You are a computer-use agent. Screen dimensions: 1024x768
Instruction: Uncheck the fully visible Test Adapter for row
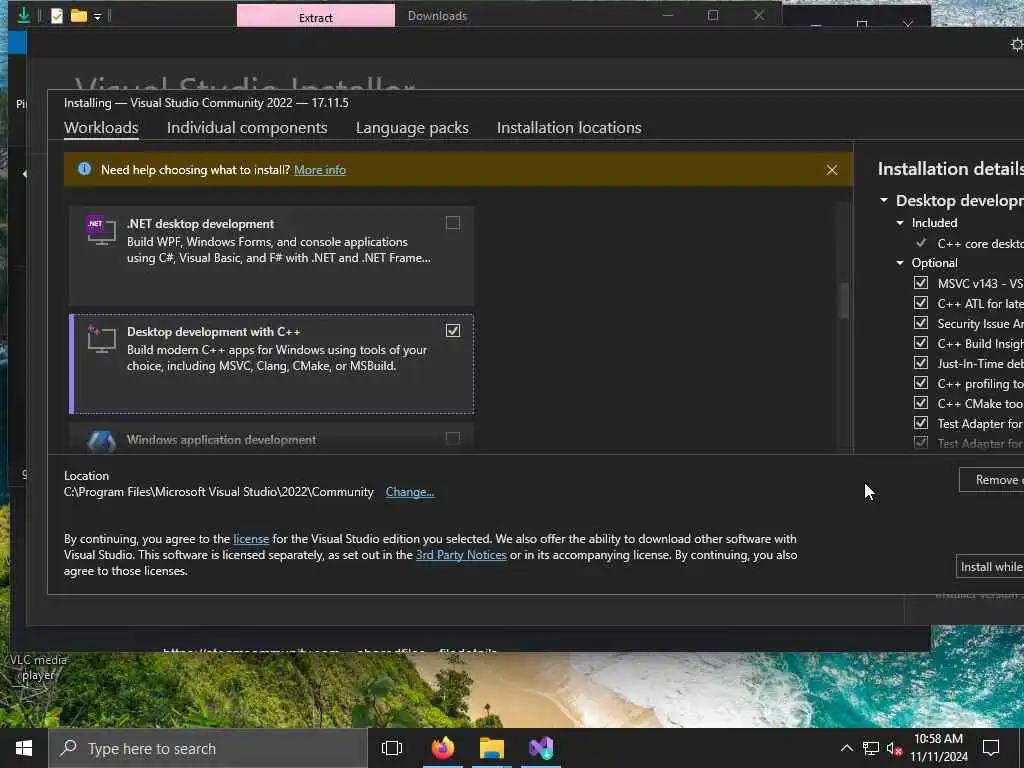[x=921, y=423]
